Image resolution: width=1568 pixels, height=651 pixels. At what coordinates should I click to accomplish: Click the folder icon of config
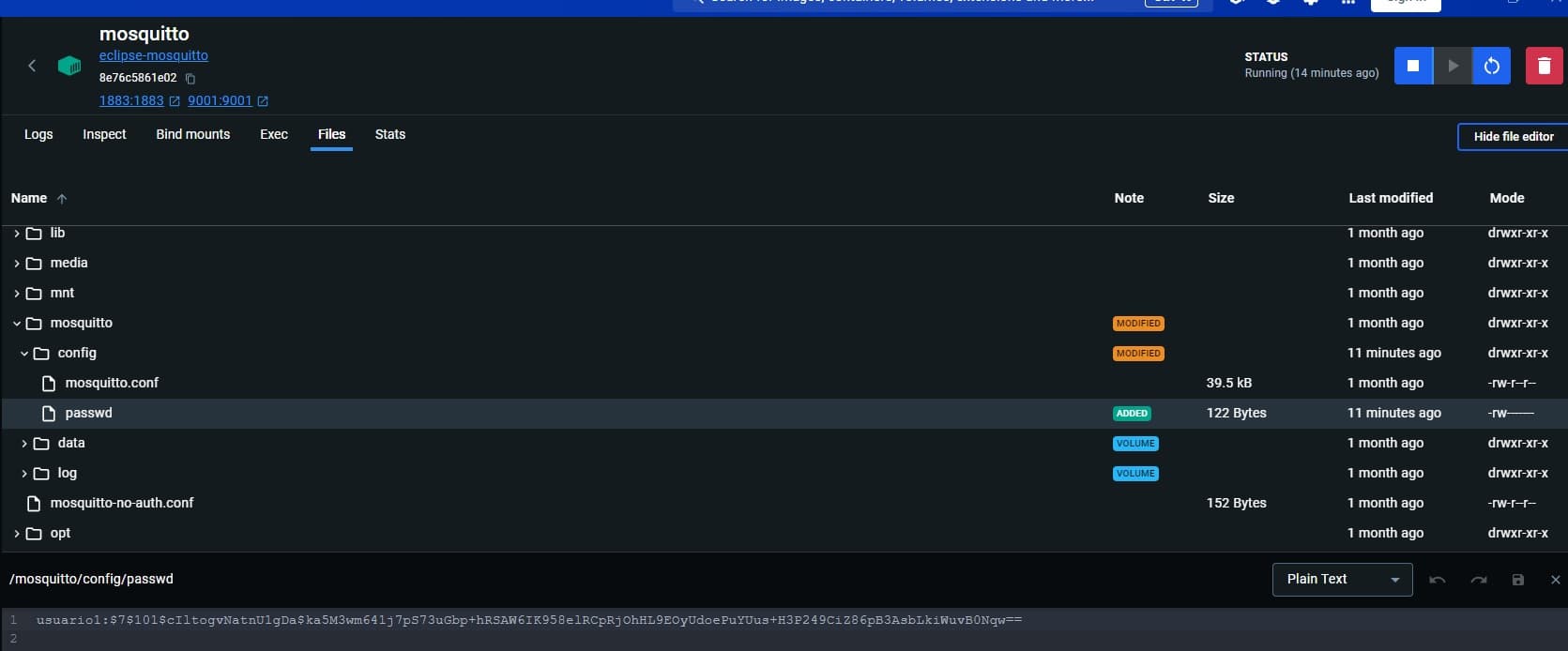pyautogui.click(x=41, y=354)
